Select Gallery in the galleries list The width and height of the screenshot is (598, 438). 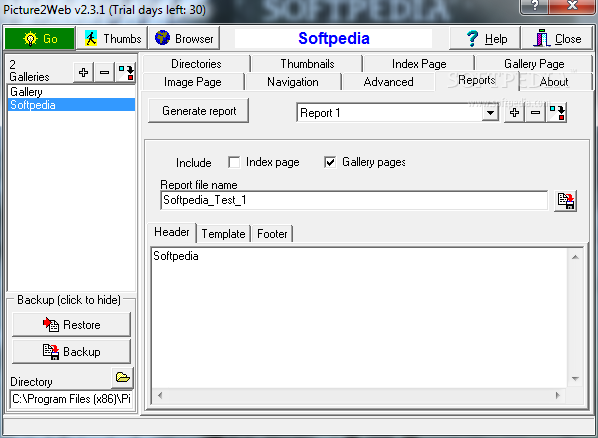(71, 92)
